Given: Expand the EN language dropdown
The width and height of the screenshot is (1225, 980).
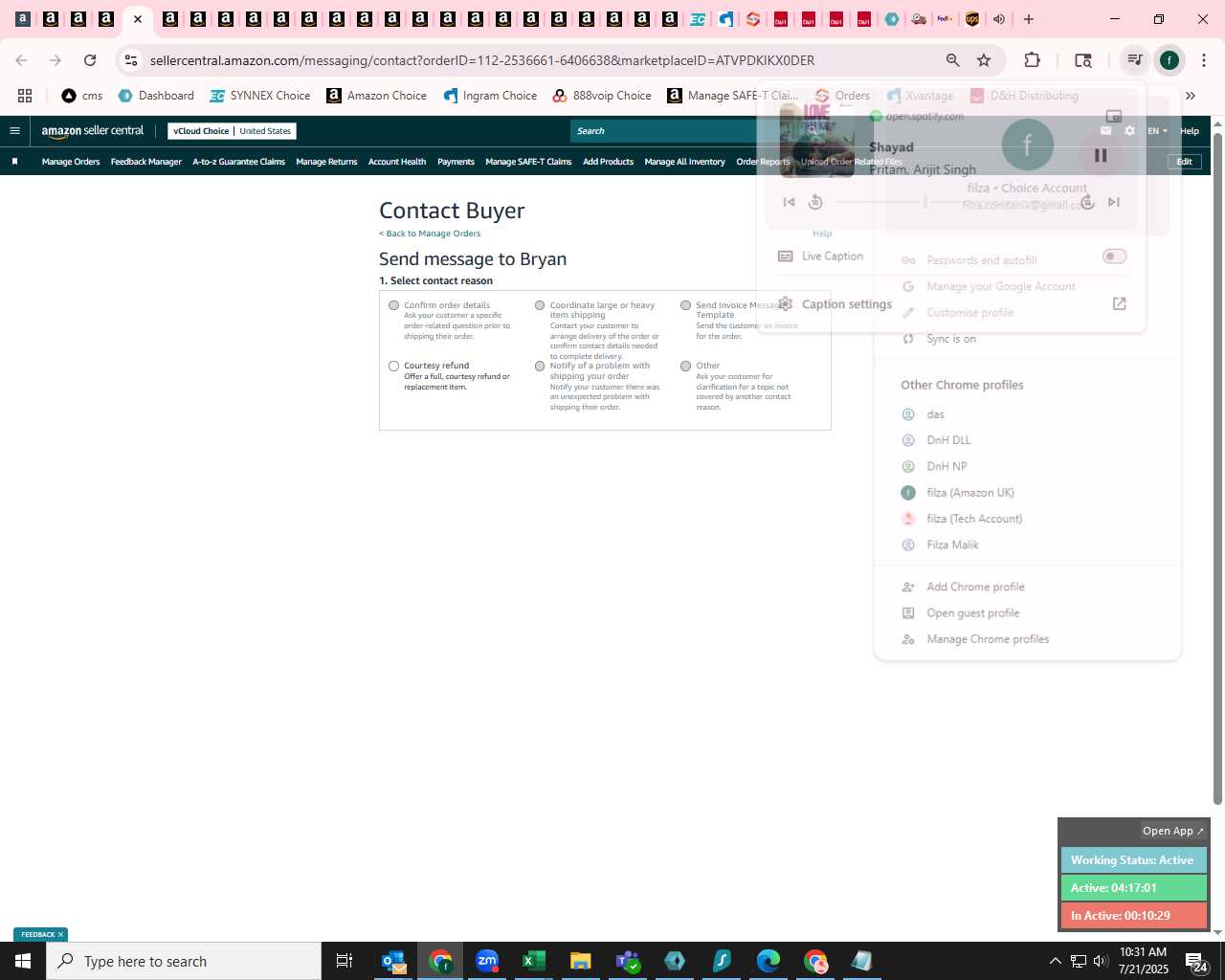Looking at the screenshot, I should click(x=1157, y=131).
